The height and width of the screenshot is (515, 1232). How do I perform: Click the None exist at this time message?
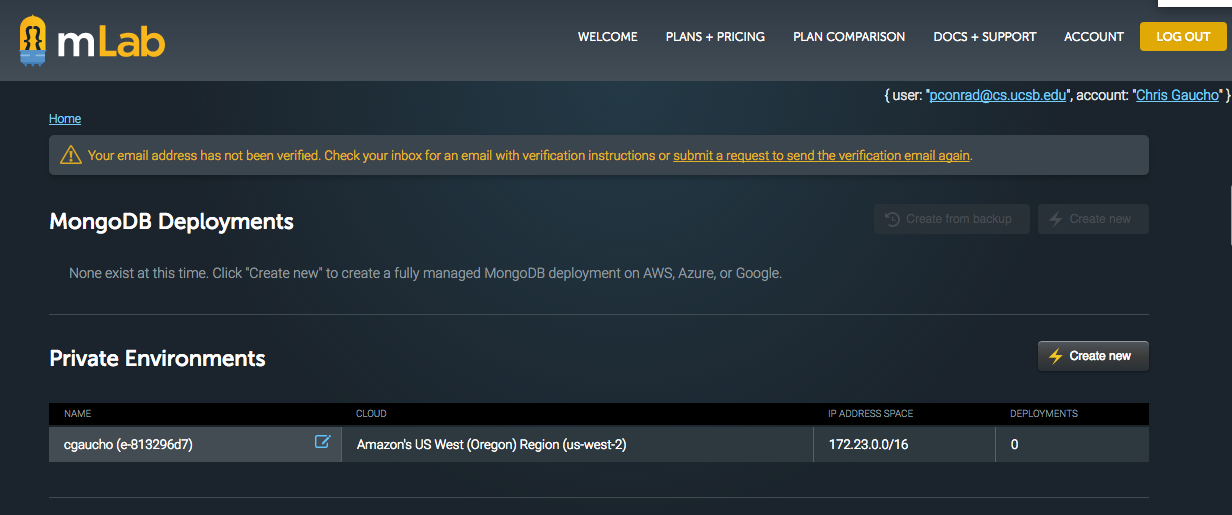(425, 273)
